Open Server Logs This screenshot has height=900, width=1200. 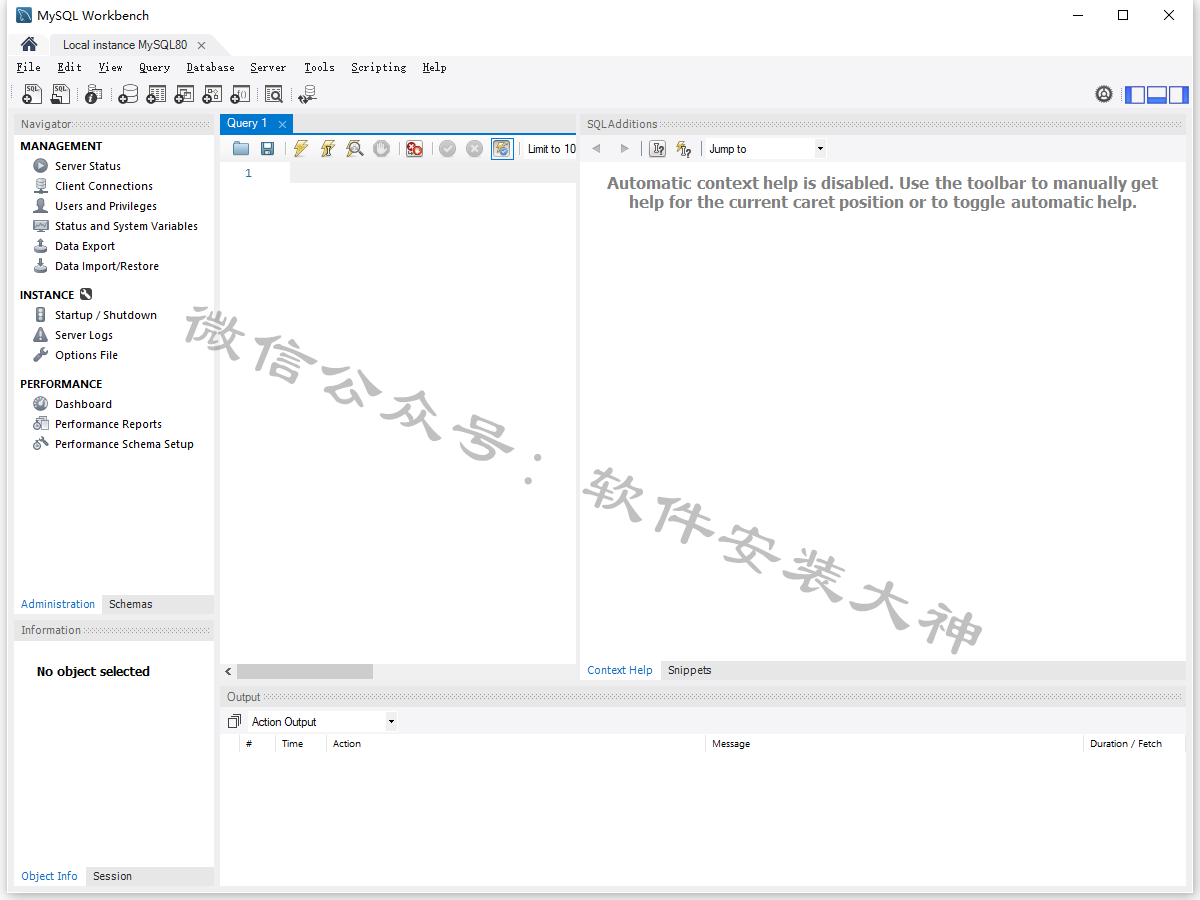[84, 335]
